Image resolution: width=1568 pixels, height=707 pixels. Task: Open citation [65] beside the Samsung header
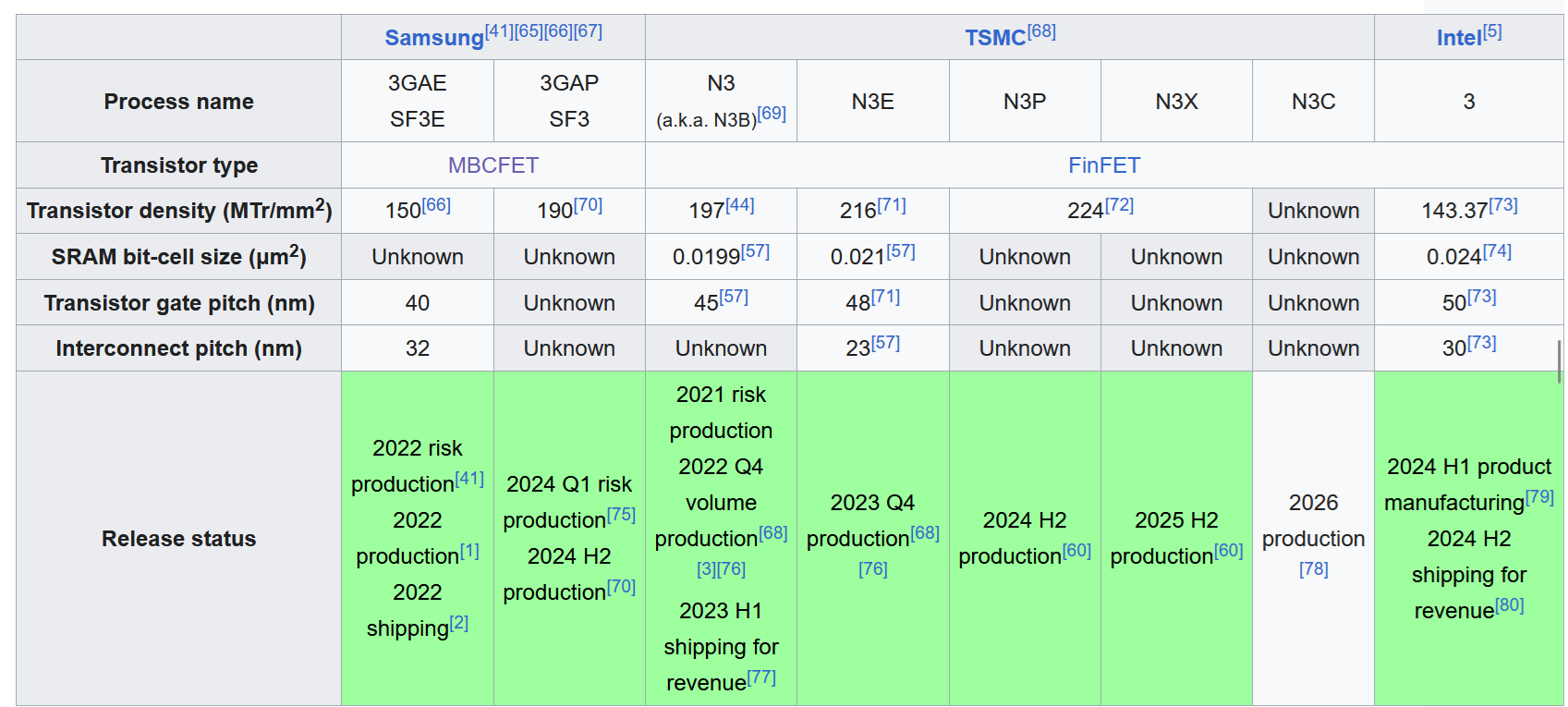pyautogui.click(x=529, y=30)
